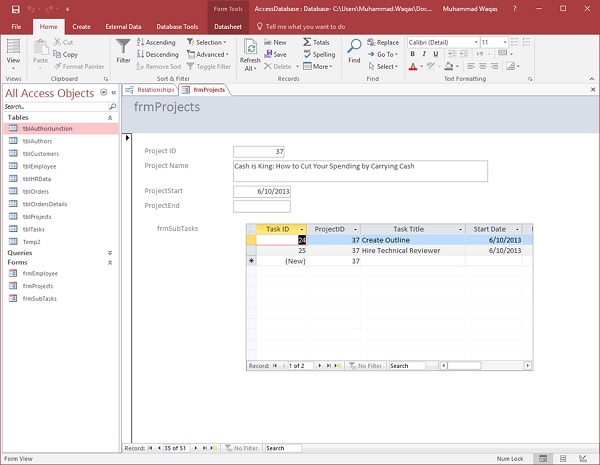The height and width of the screenshot is (465, 600).
Task: Click the Find binoculars icon
Action: tap(354, 47)
